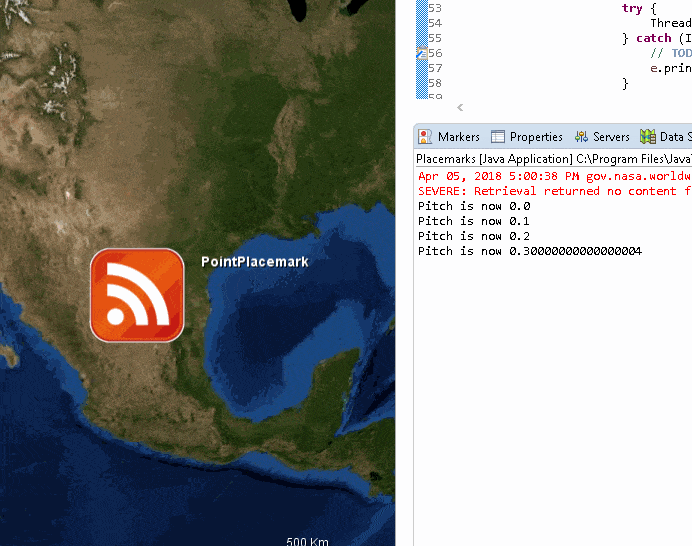Click console line 'Pitch is now 0.2'
The width and height of the screenshot is (692, 546).
point(474,236)
